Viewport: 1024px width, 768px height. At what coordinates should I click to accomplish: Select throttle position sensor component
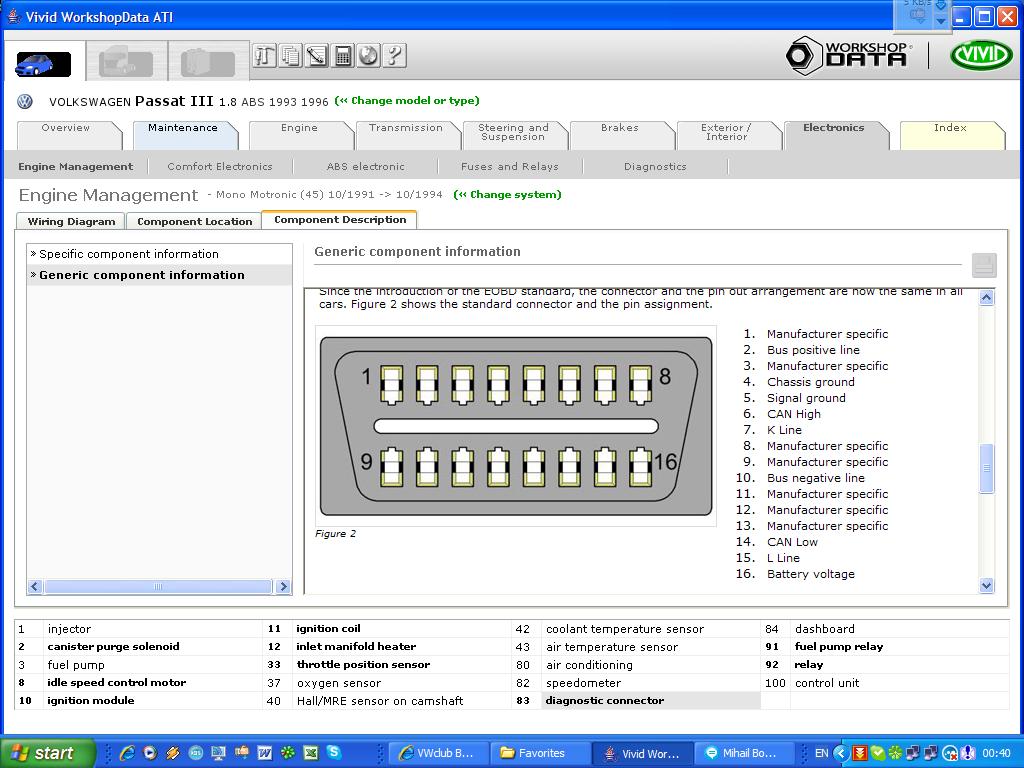click(363, 665)
